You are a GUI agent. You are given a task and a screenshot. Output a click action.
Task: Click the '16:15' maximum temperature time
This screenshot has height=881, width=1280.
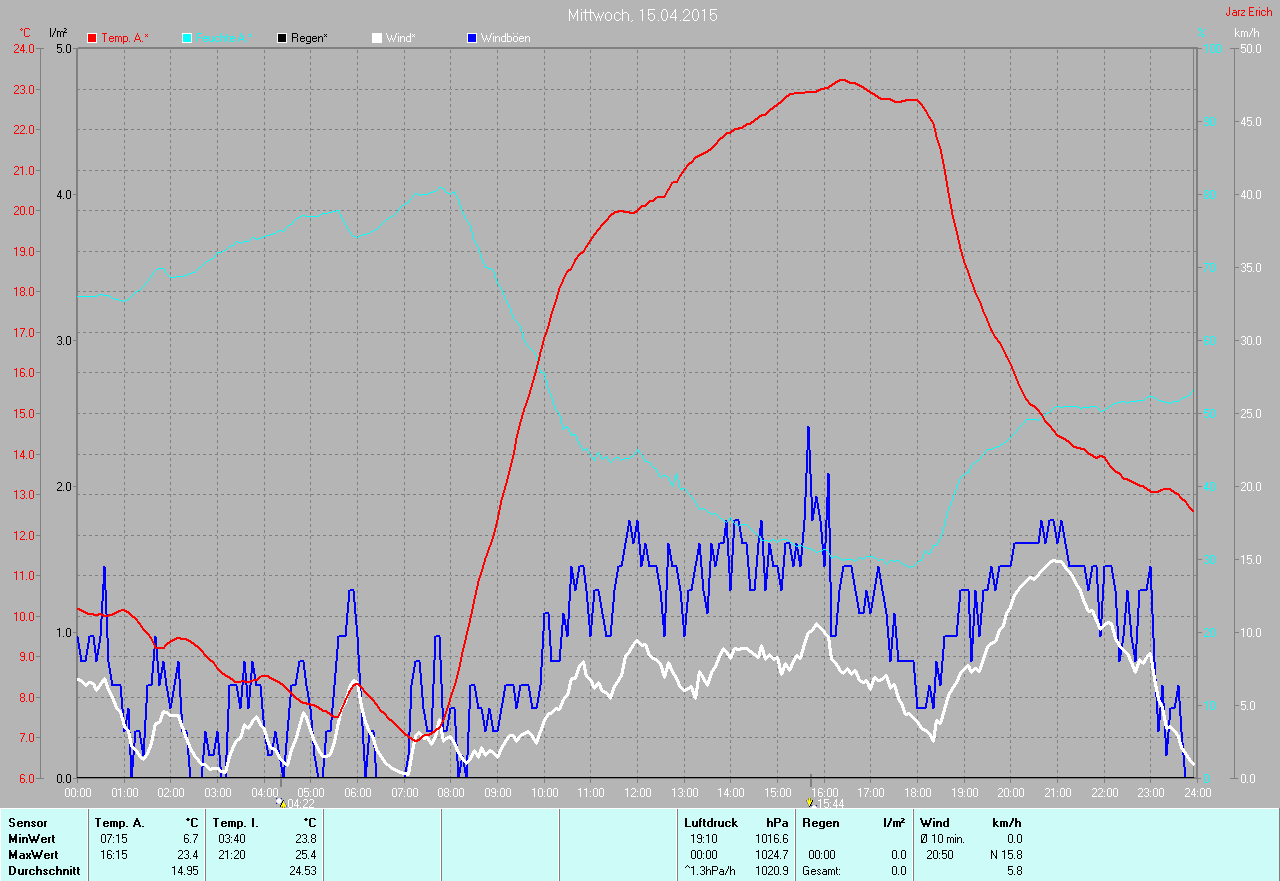[114, 855]
